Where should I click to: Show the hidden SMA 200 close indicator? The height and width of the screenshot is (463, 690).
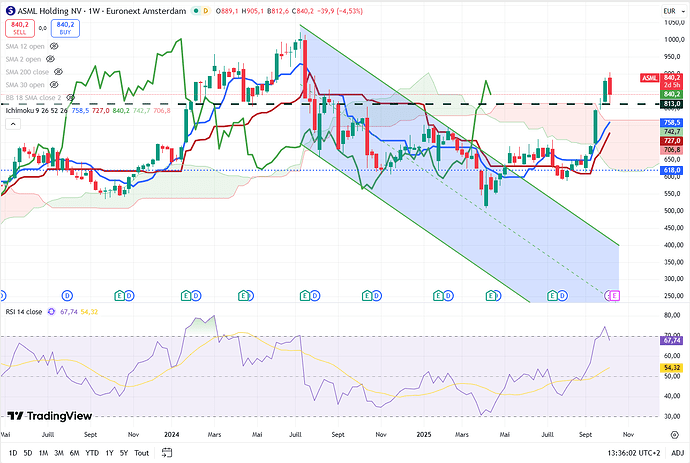click(x=58, y=73)
